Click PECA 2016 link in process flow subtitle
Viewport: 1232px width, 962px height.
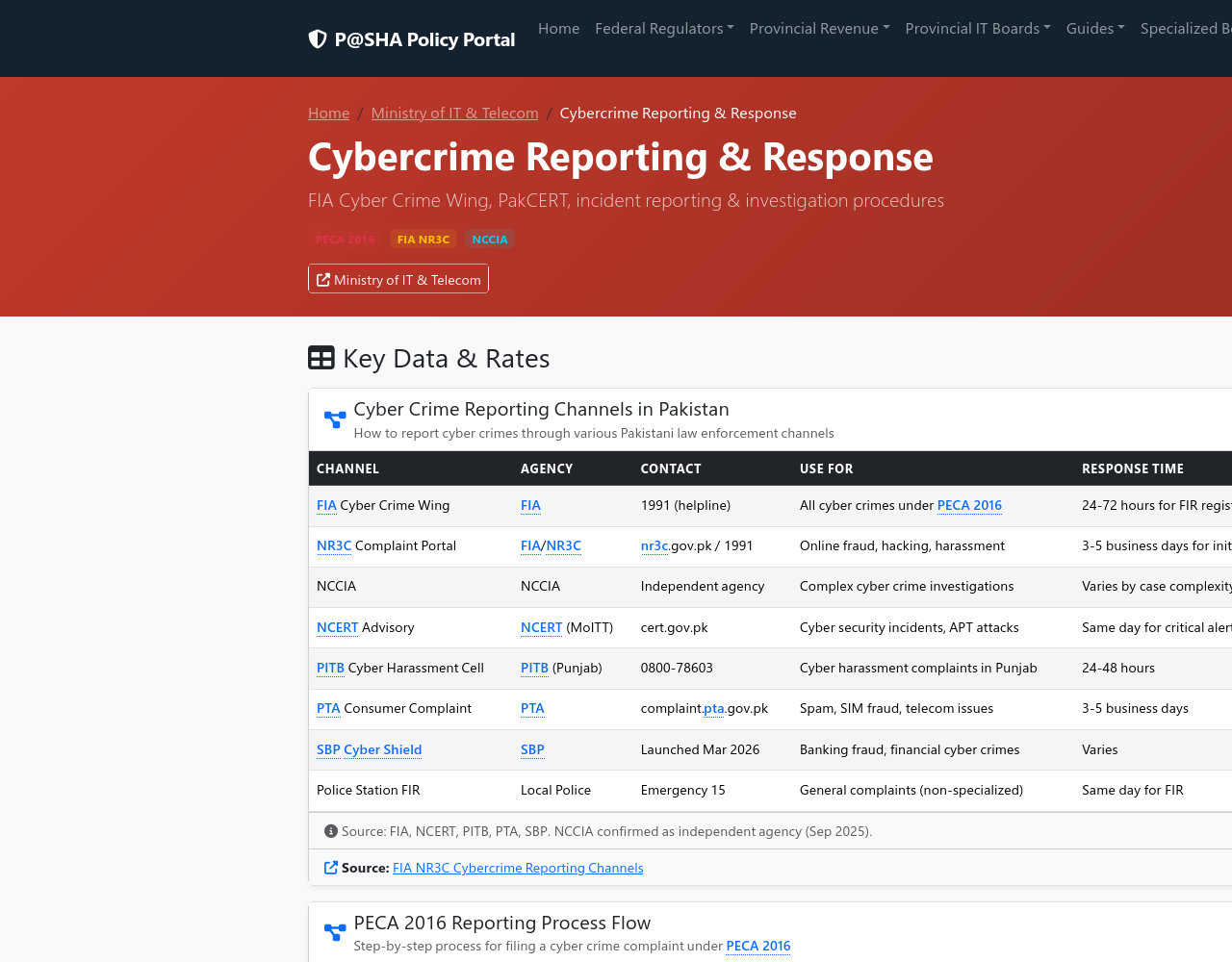[758, 946]
